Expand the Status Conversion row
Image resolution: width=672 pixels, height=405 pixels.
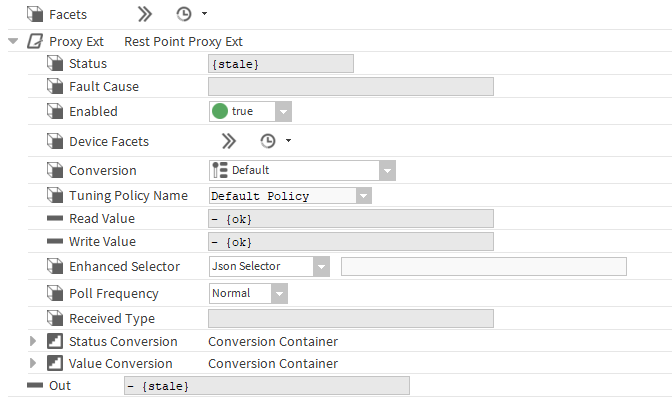coord(33,342)
